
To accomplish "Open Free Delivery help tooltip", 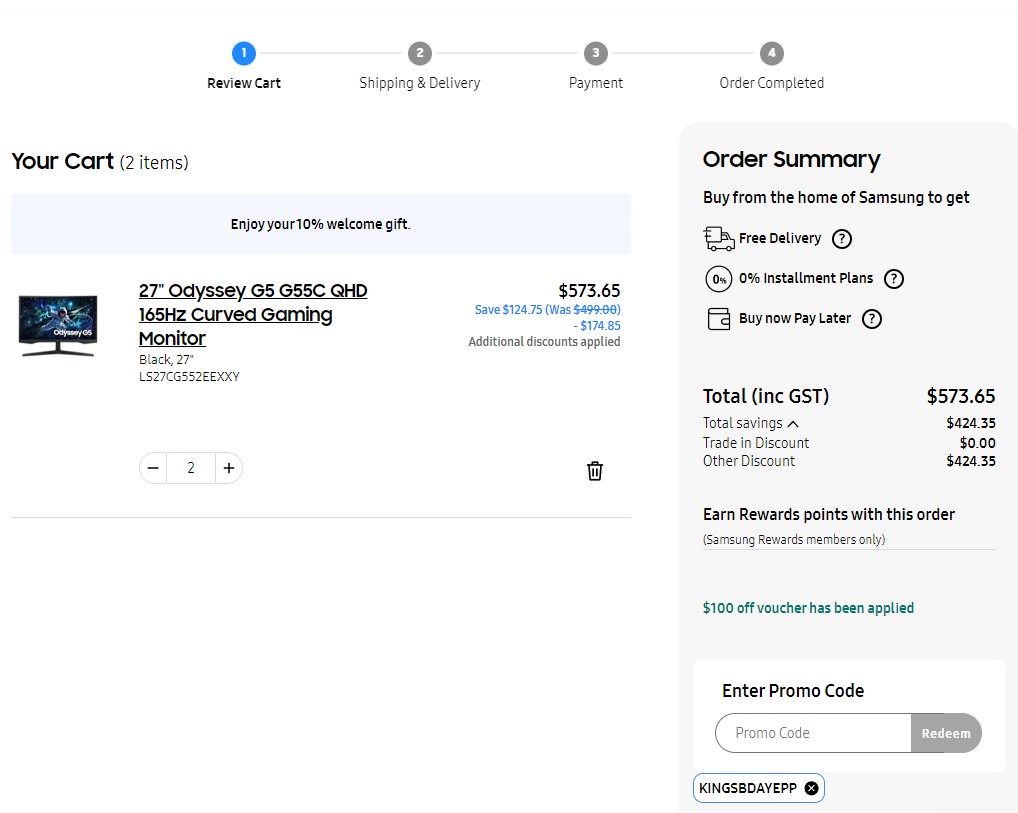I will coord(842,239).
